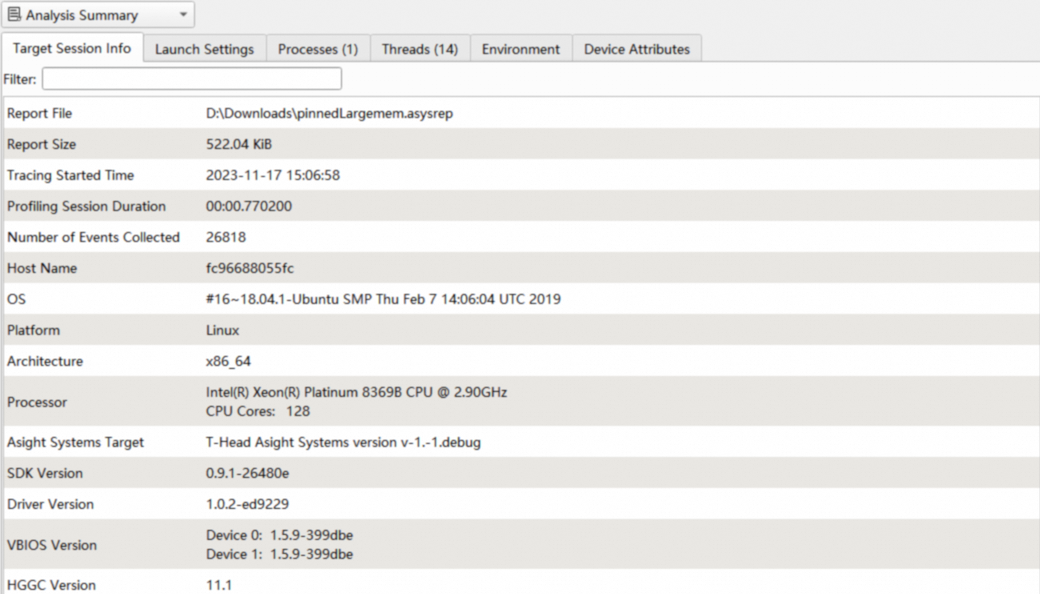Focus the Filter input field

point(192,79)
